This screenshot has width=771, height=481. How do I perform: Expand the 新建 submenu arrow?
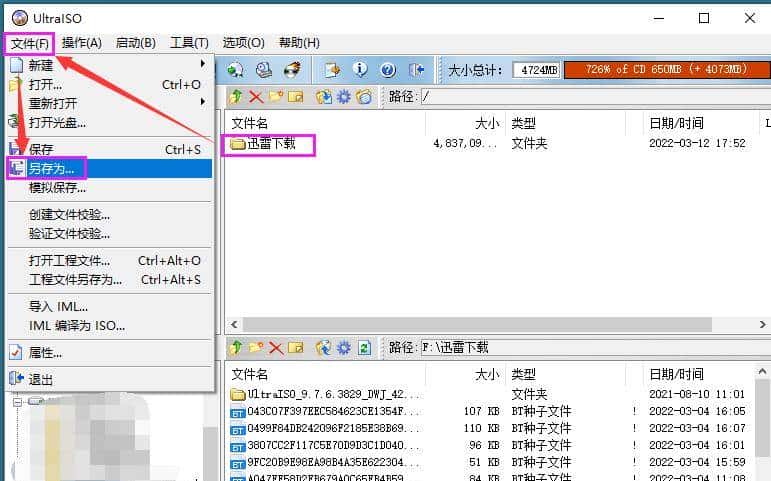(203, 64)
